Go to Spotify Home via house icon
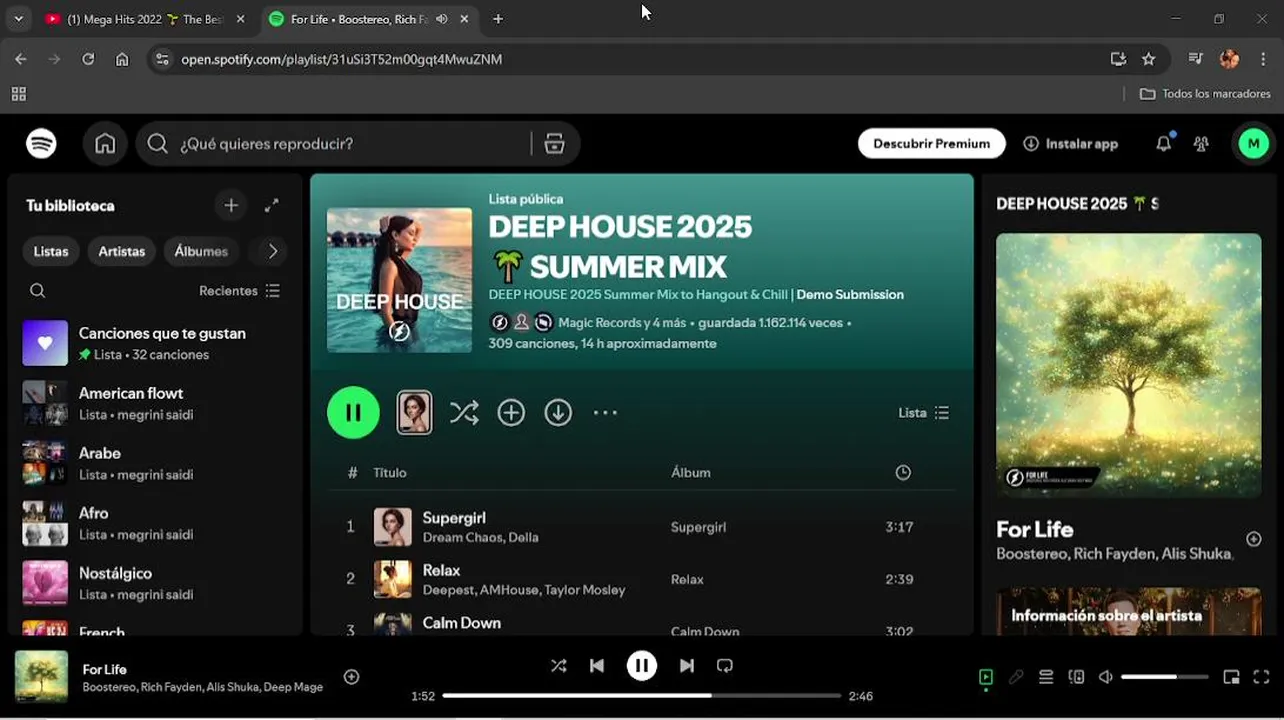The image size is (1284, 720). point(105,144)
